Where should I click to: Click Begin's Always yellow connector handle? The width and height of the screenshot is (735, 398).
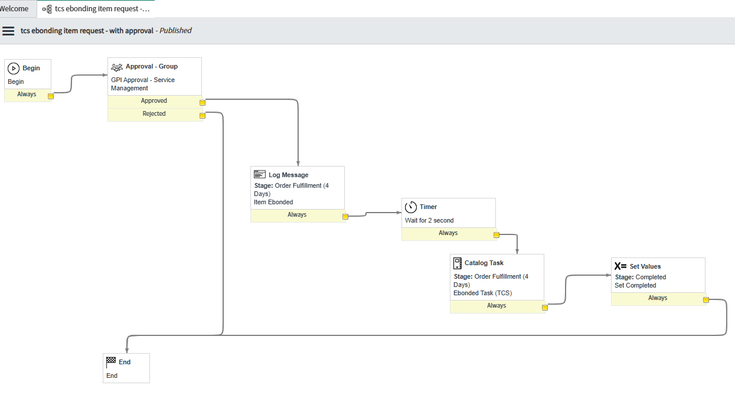coord(51,96)
